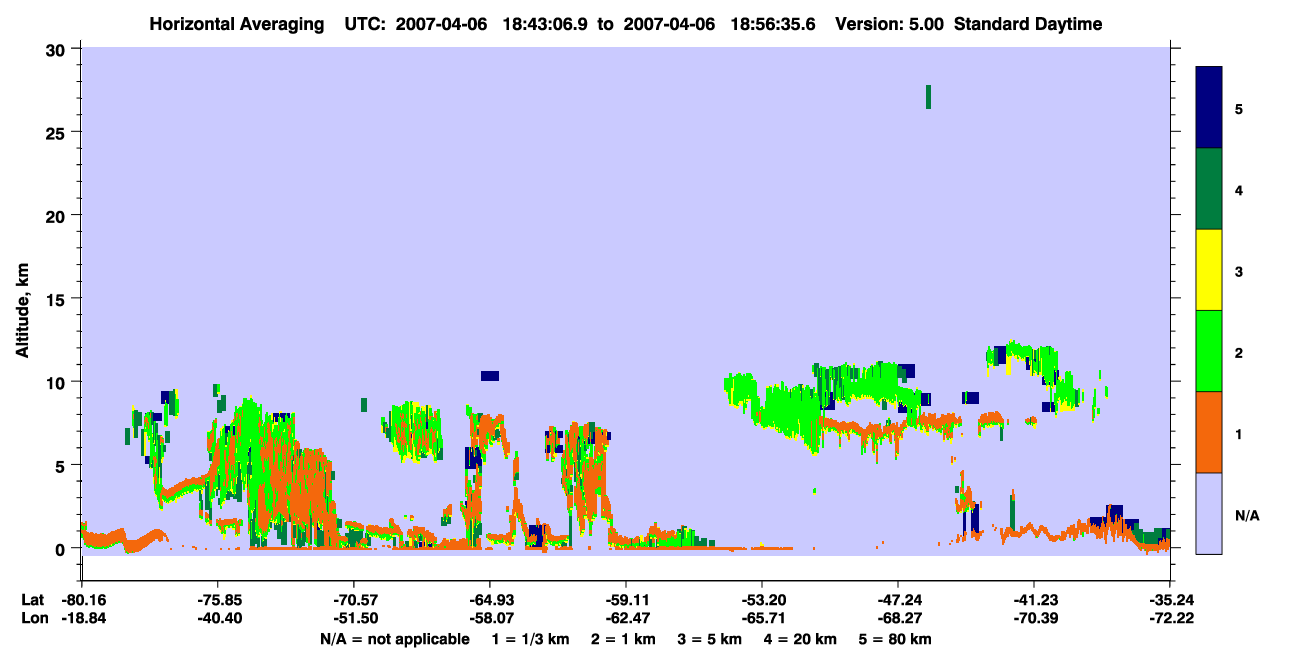Click the altitude tick label 20
The image size is (1300, 667).
(56, 216)
